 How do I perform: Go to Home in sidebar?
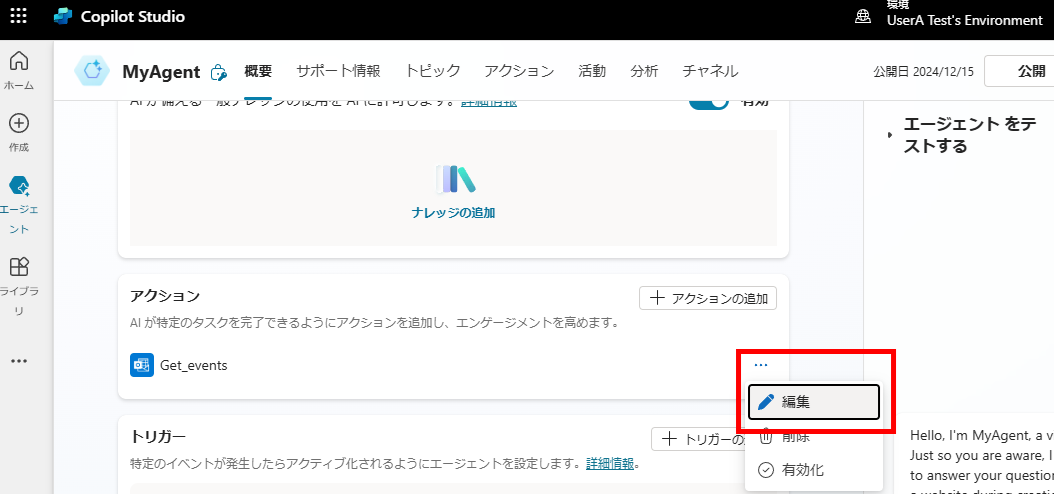pyautogui.click(x=18, y=68)
